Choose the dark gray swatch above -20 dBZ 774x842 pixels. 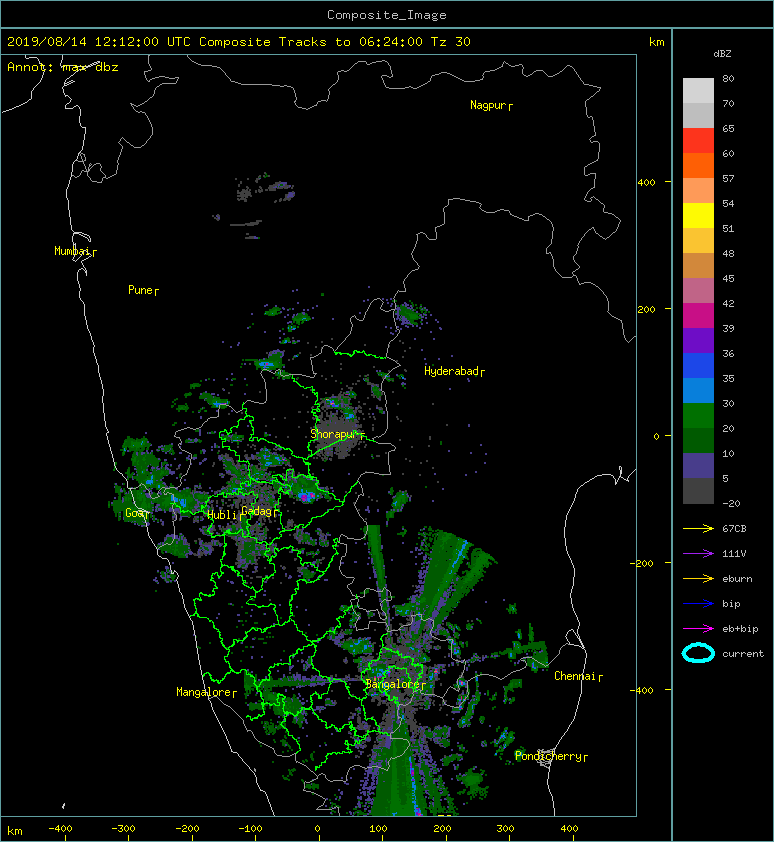698,491
